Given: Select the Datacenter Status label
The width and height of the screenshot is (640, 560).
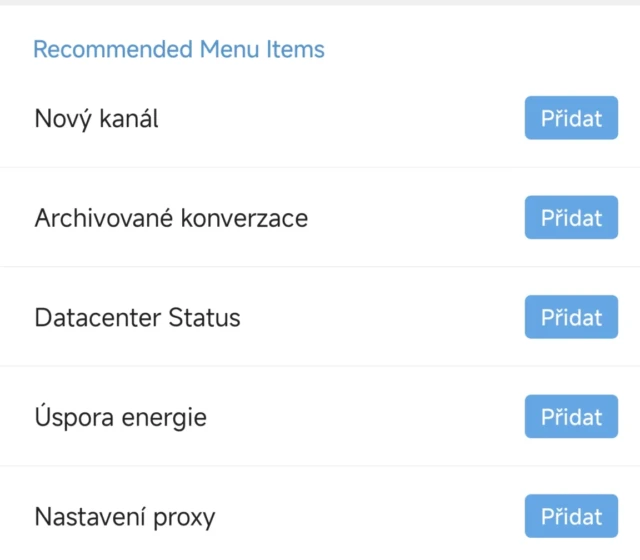Looking at the screenshot, I should (x=137, y=318).
